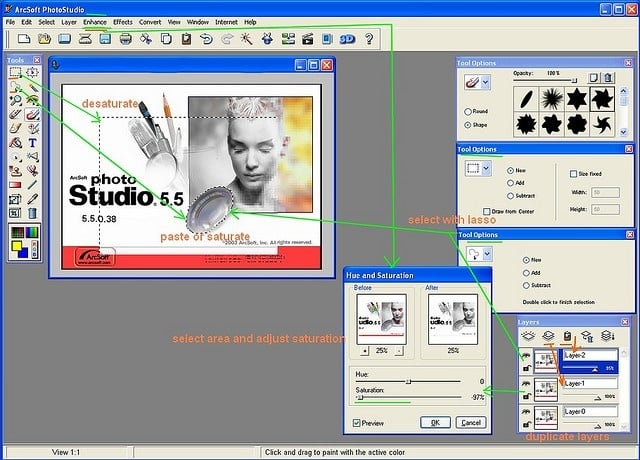Open the brush type dropdown in Tool Options
This screenshot has width=640, height=460.
[485, 82]
